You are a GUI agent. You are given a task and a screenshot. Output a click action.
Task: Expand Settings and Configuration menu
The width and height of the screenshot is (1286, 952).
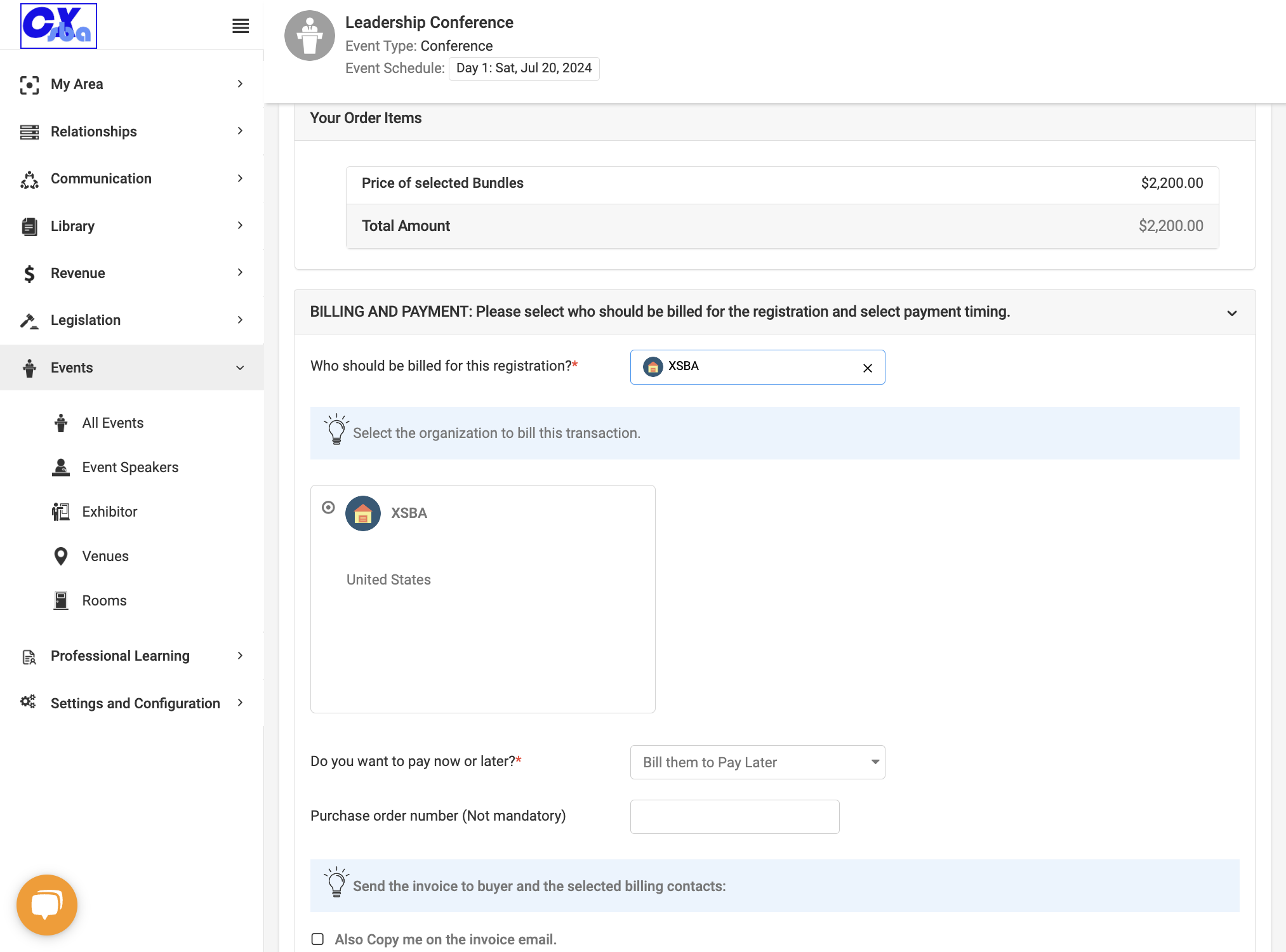click(132, 703)
